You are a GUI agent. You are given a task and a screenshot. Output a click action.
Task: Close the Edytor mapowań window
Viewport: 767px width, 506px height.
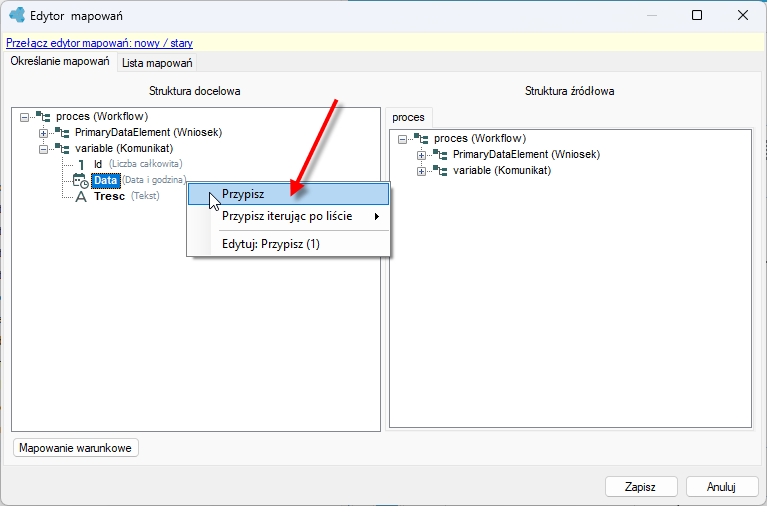tap(743, 15)
